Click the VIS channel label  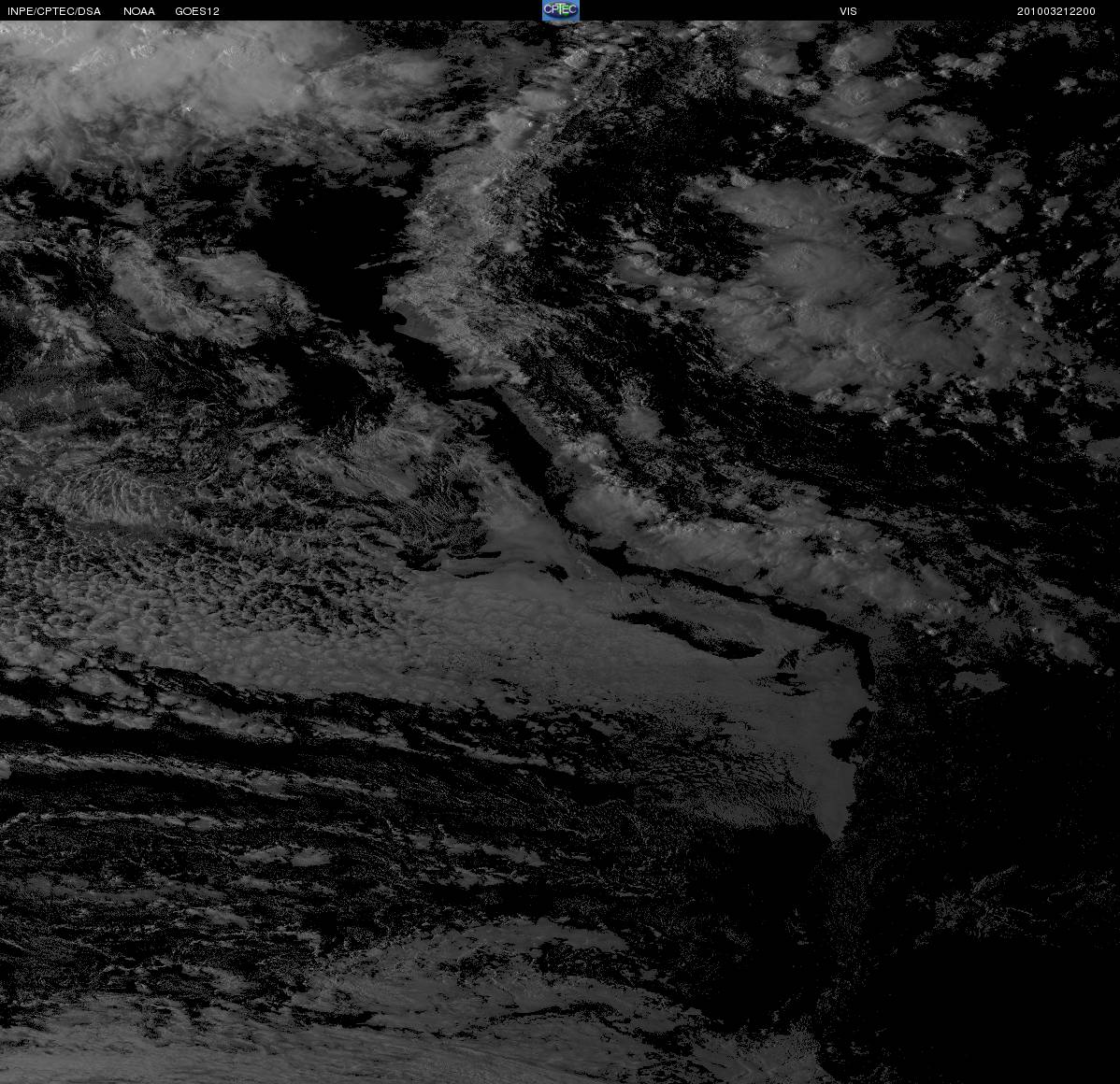click(849, 11)
